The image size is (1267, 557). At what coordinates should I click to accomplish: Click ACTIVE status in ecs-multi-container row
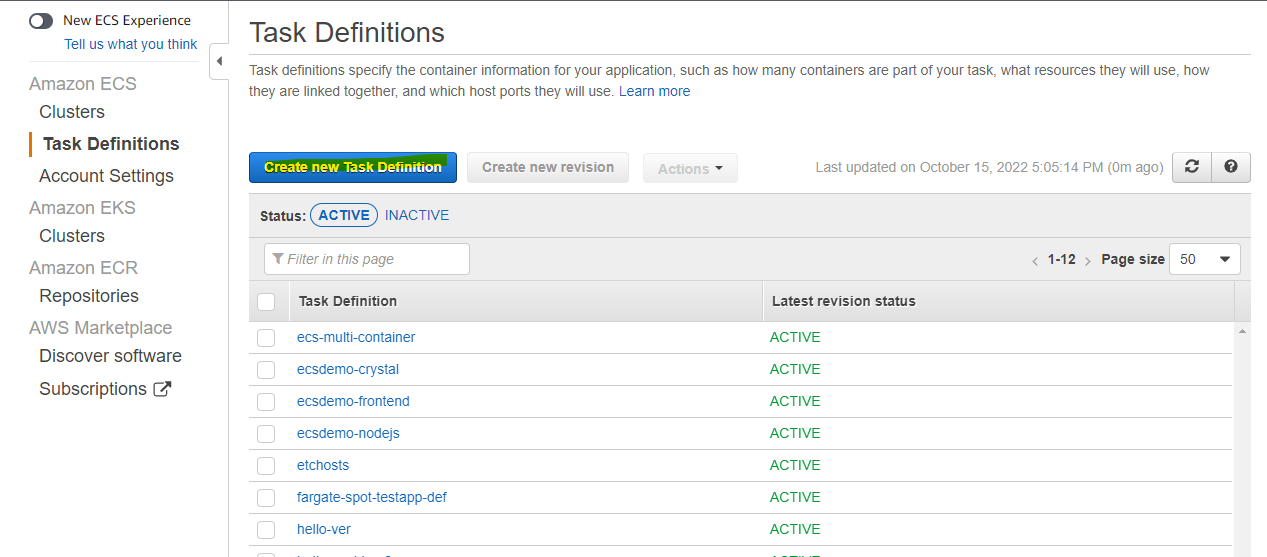pos(795,337)
